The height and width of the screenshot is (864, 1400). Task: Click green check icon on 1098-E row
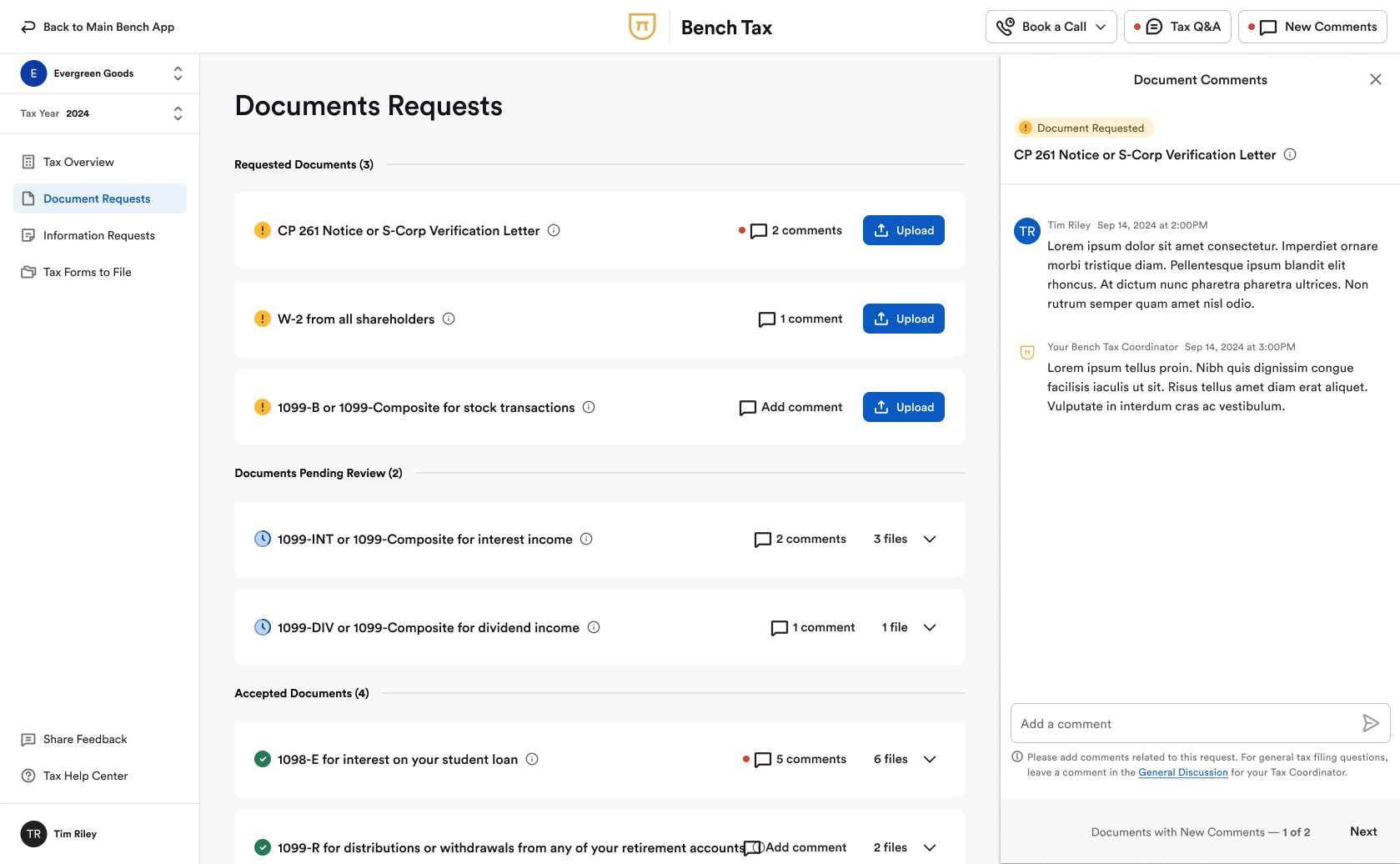pyautogui.click(x=262, y=759)
